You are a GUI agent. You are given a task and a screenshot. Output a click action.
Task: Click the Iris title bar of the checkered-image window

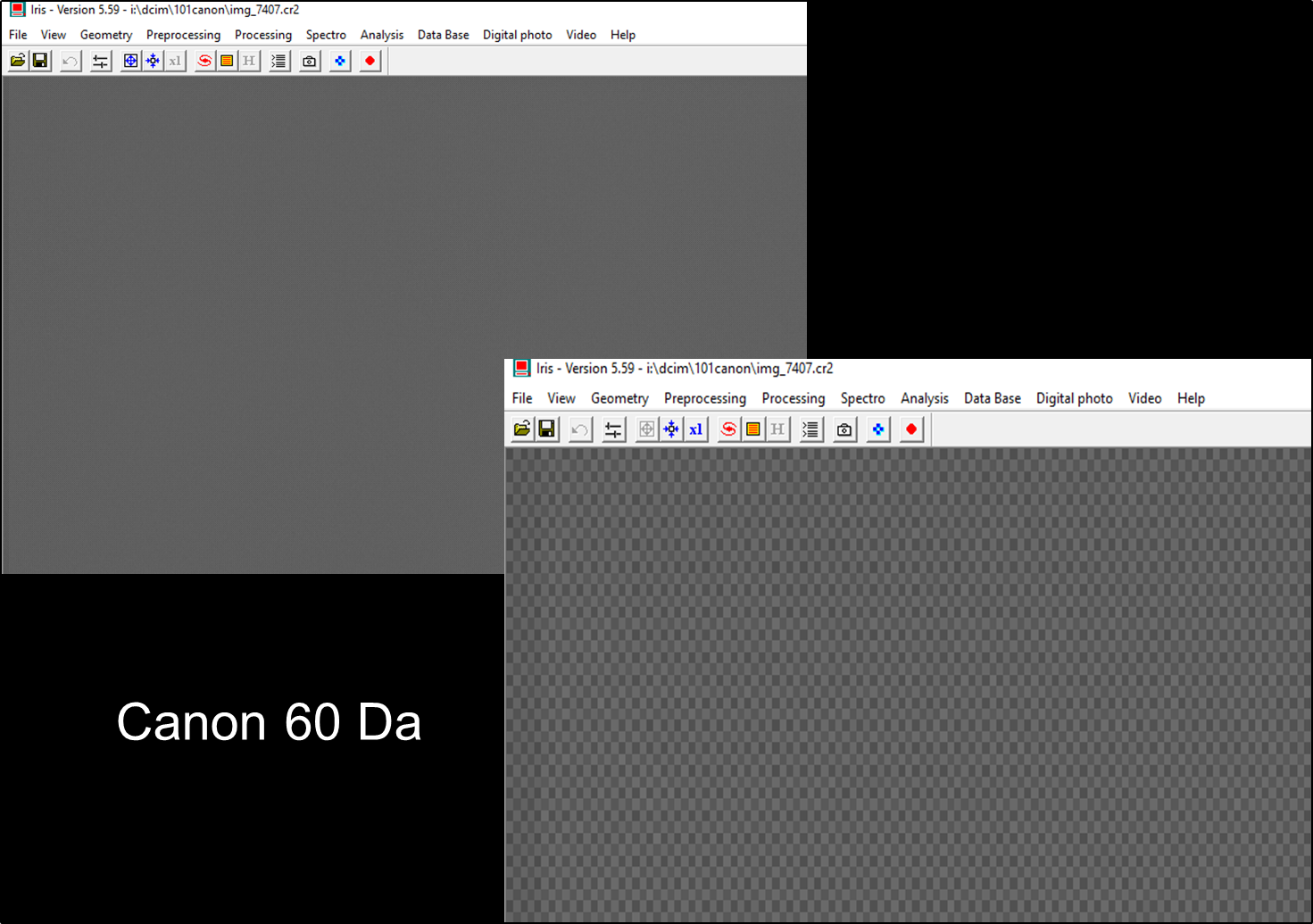point(982,369)
